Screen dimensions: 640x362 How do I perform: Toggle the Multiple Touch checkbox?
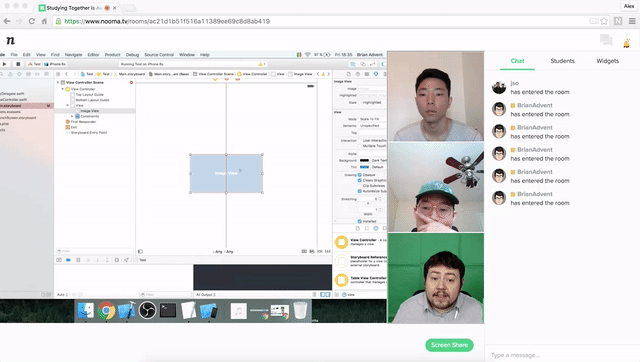click(360, 146)
